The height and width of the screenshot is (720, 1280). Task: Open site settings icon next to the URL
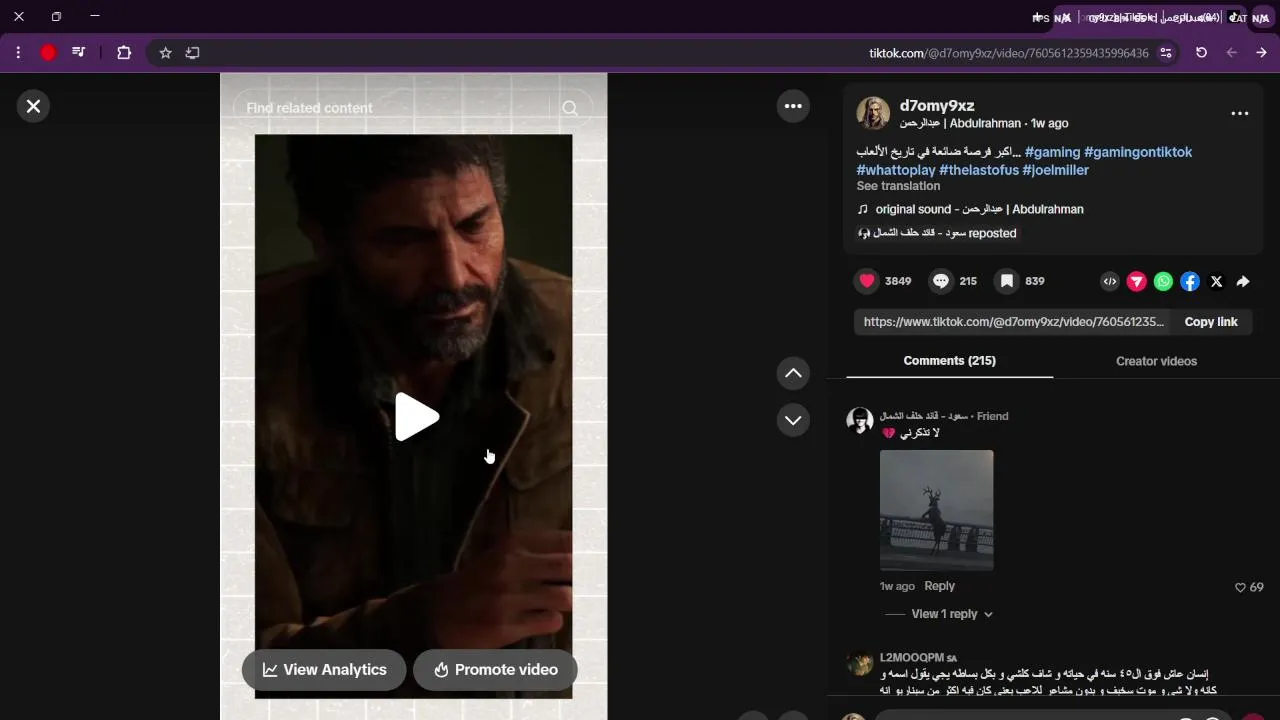pos(1166,53)
